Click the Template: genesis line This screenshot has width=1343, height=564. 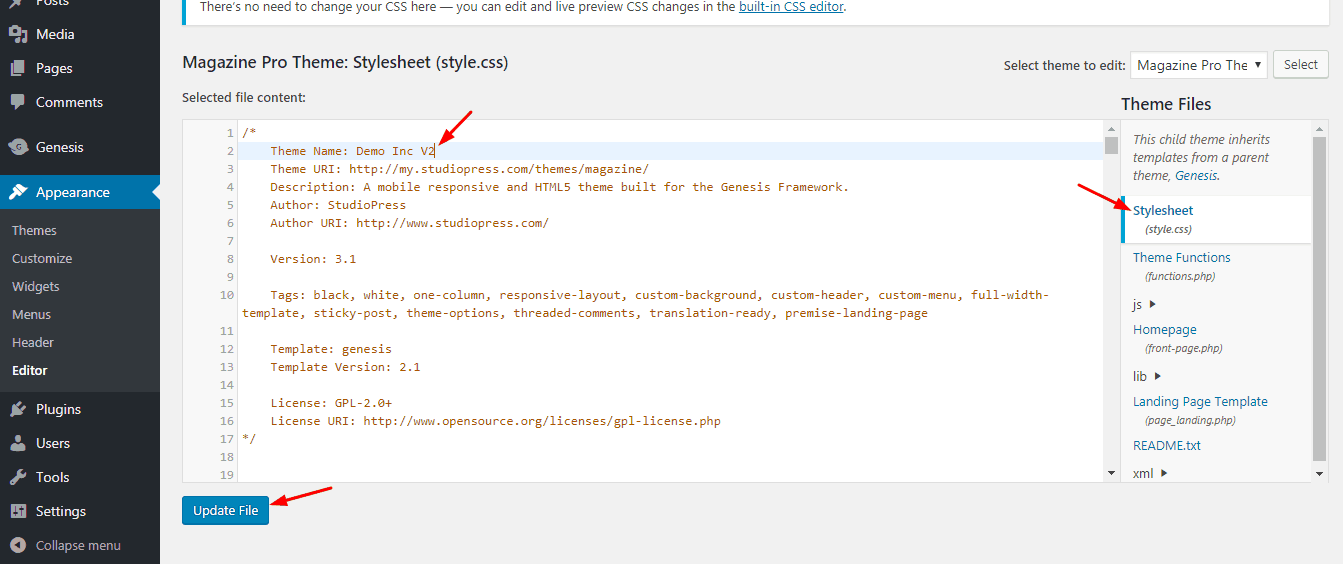point(331,349)
